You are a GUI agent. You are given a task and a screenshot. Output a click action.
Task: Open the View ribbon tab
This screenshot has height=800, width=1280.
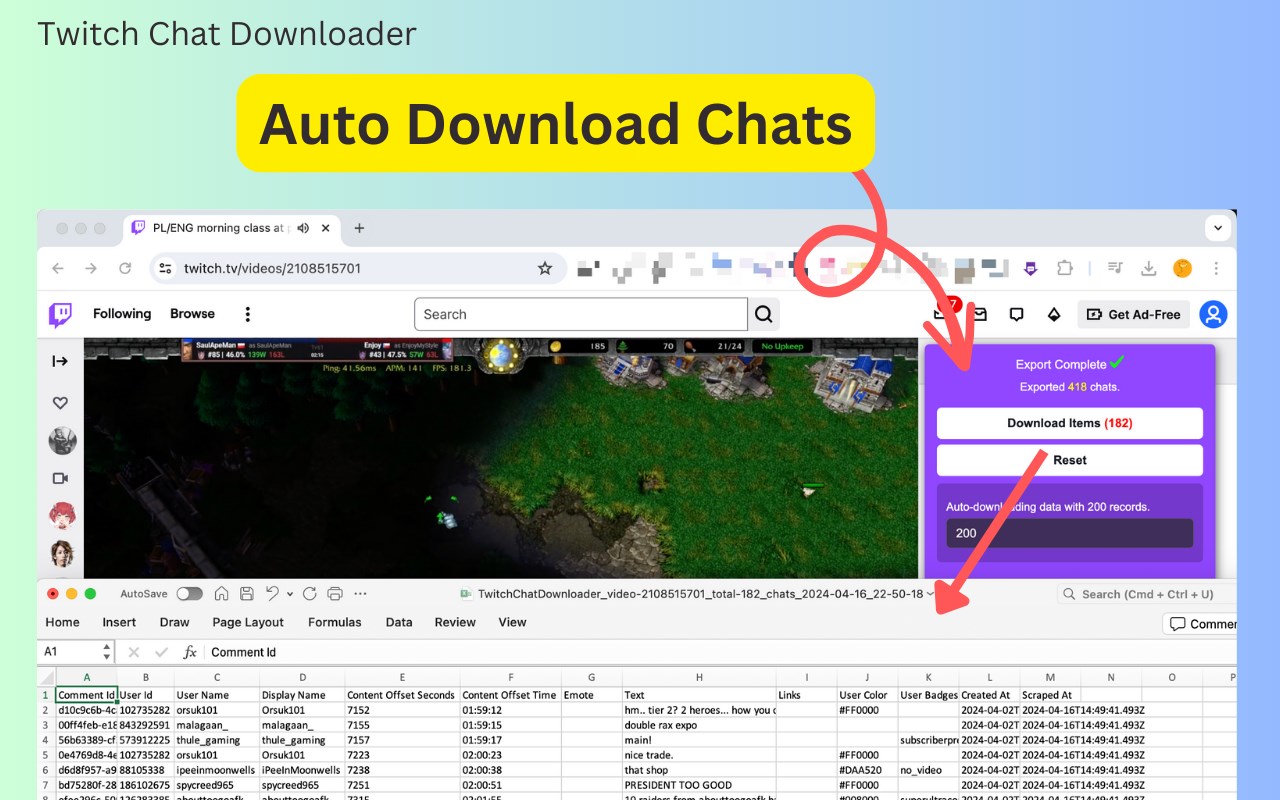(x=512, y=622)
